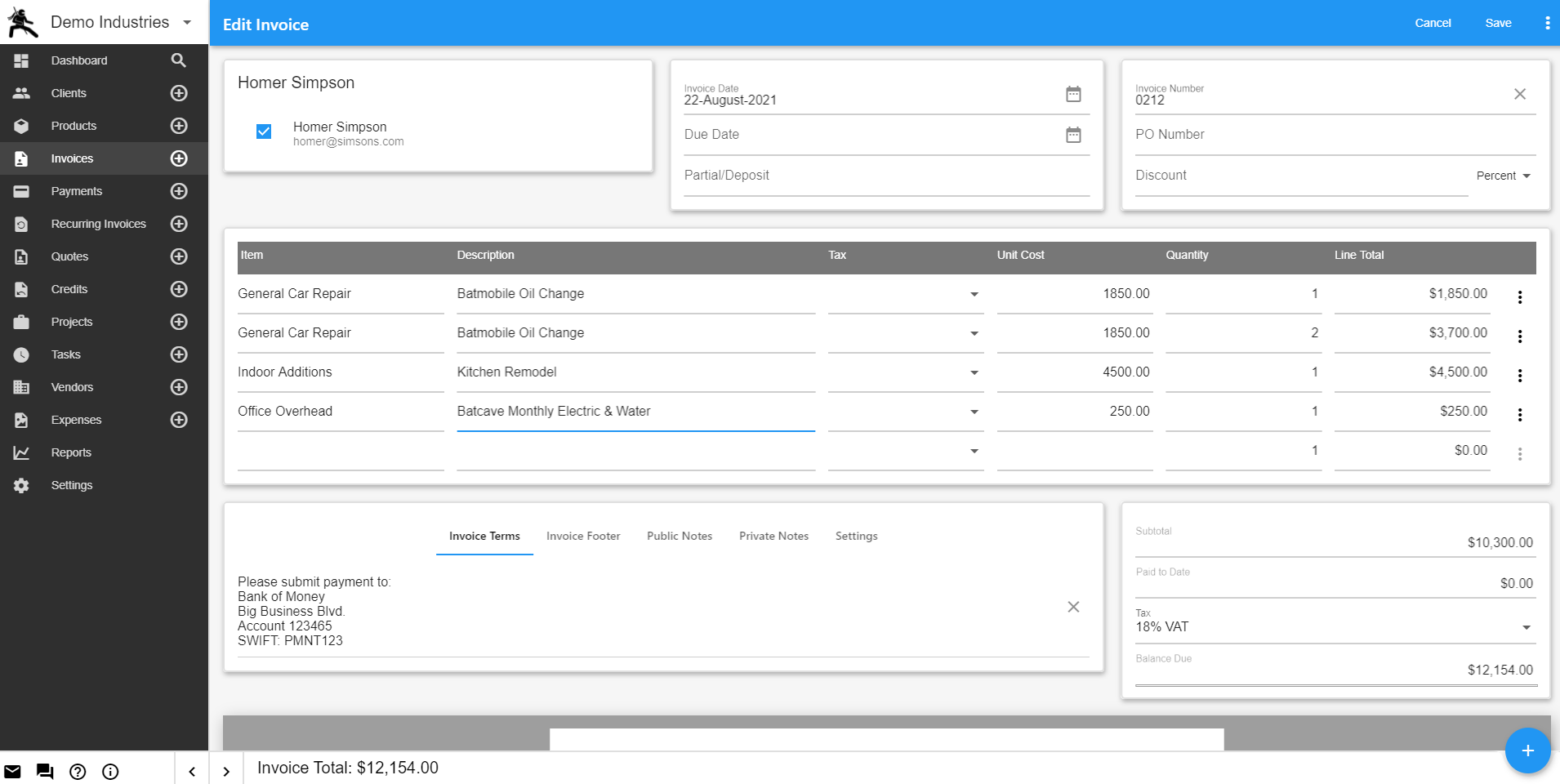Open the Tax dropdown for Batmobile Oil Change
The width and height of the screenshot is (1560, 784).
point(973,294)
